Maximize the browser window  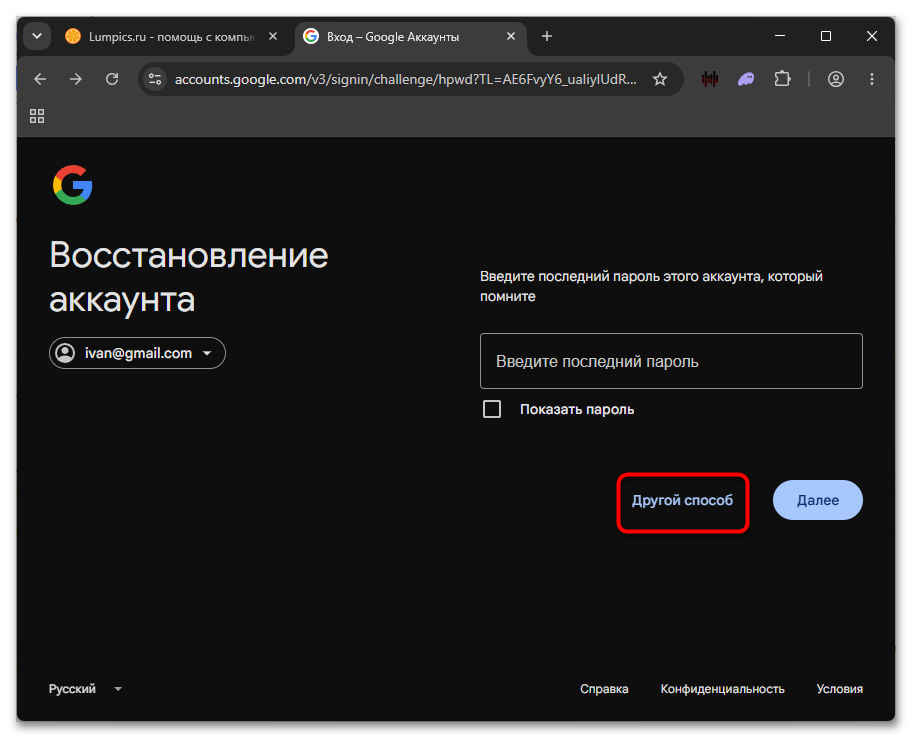coord(826,36)
